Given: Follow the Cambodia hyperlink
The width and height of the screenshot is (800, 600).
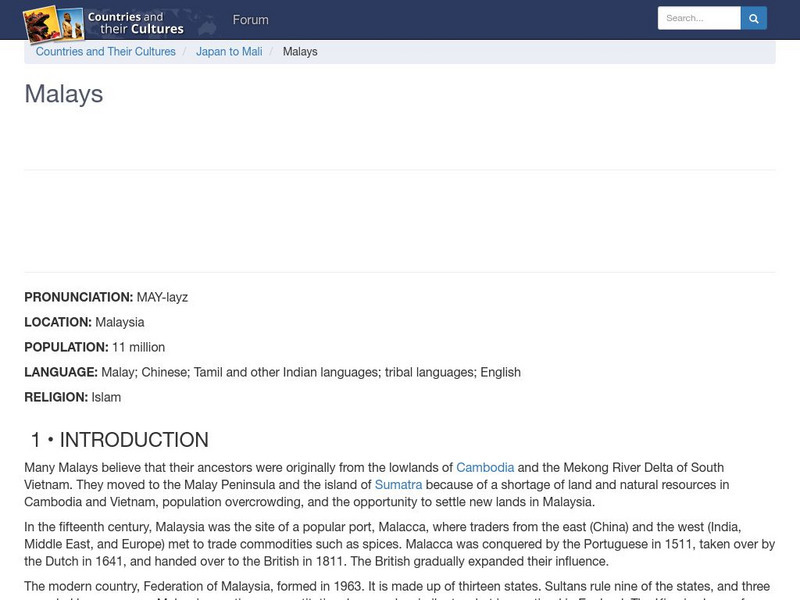Looking at the screenshot, I should point(485,467).
